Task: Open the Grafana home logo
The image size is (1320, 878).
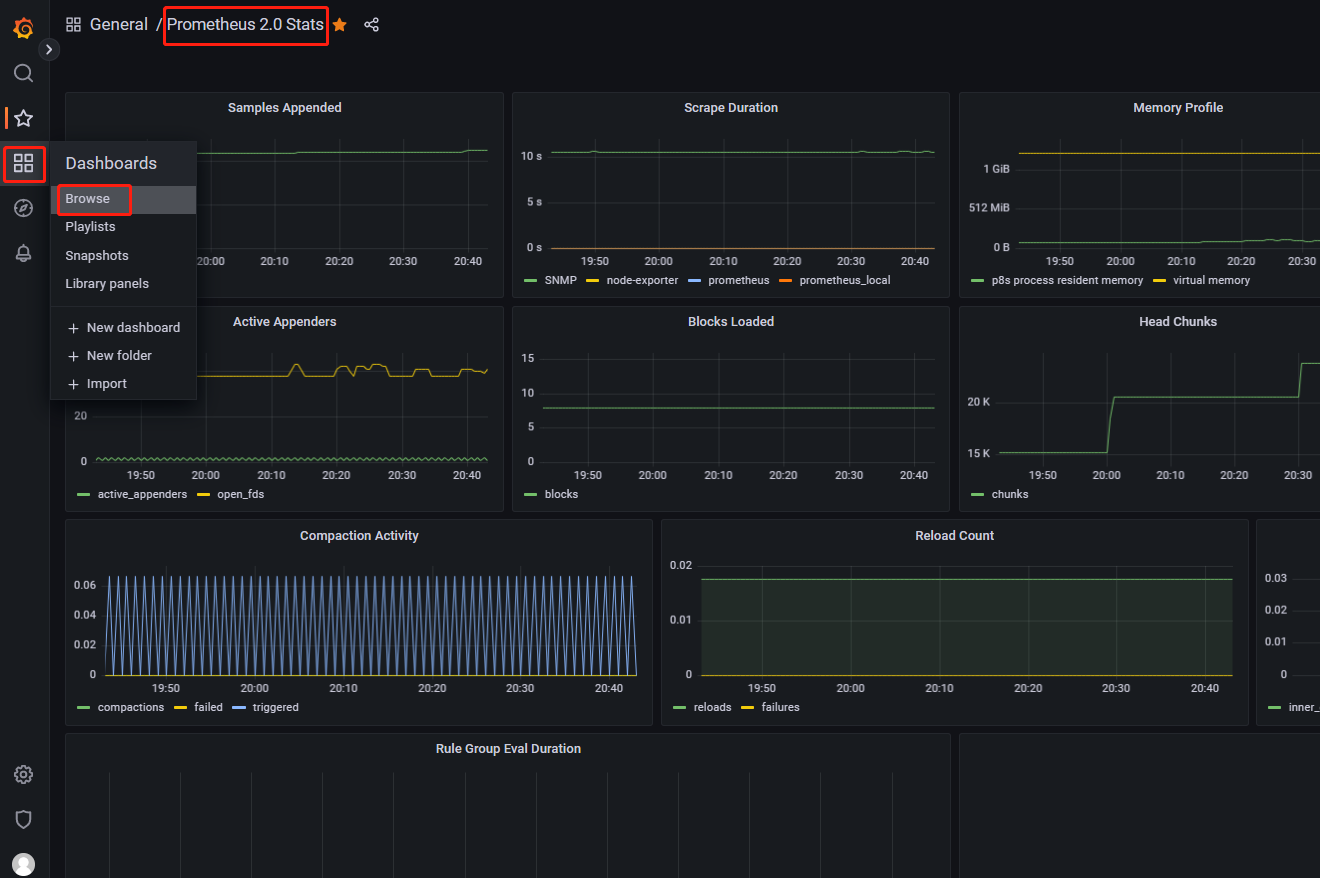Action: [x=24, y=28]
